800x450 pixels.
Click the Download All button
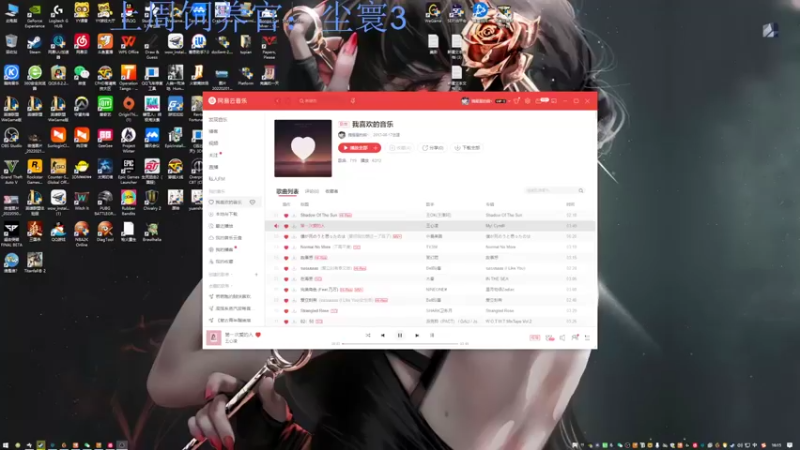(467, 148)
